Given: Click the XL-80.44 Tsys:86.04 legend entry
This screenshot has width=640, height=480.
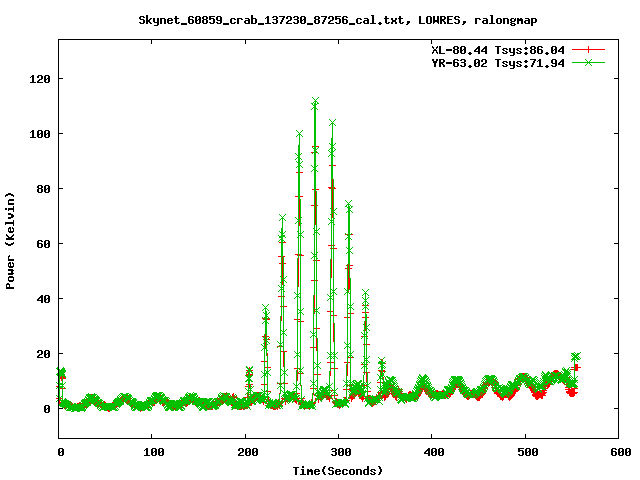Looking at the screenshot, I should point(498,50).
